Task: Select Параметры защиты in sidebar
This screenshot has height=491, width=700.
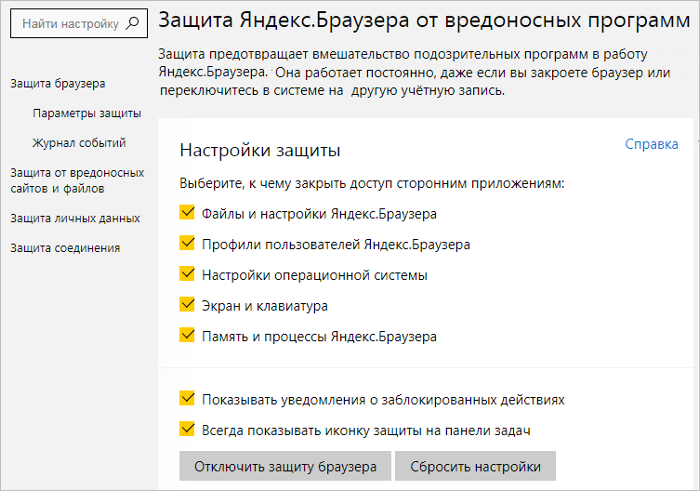Action: (87, 113)
